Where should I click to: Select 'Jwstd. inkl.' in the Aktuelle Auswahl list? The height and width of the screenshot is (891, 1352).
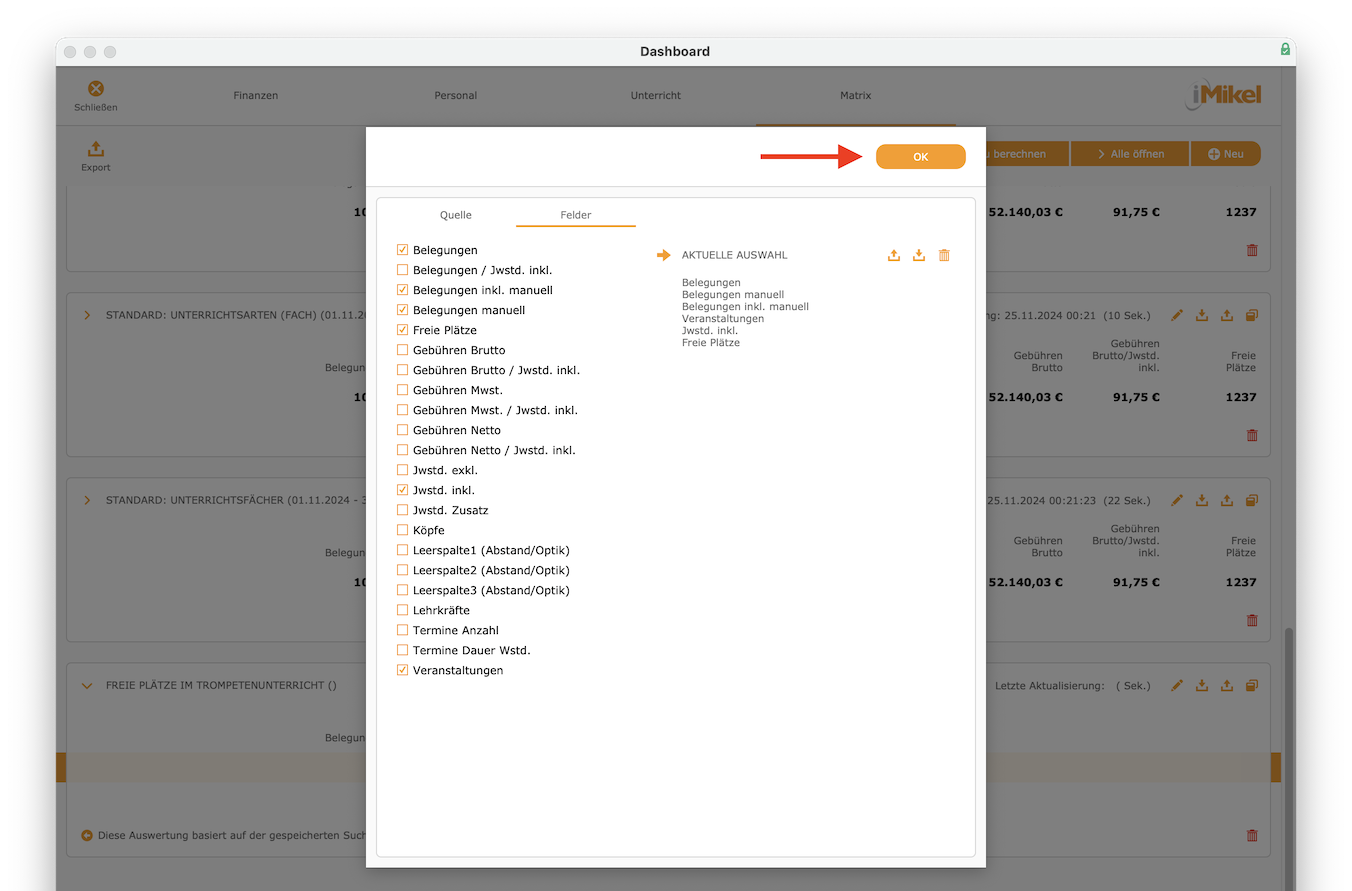click(710, 331)
